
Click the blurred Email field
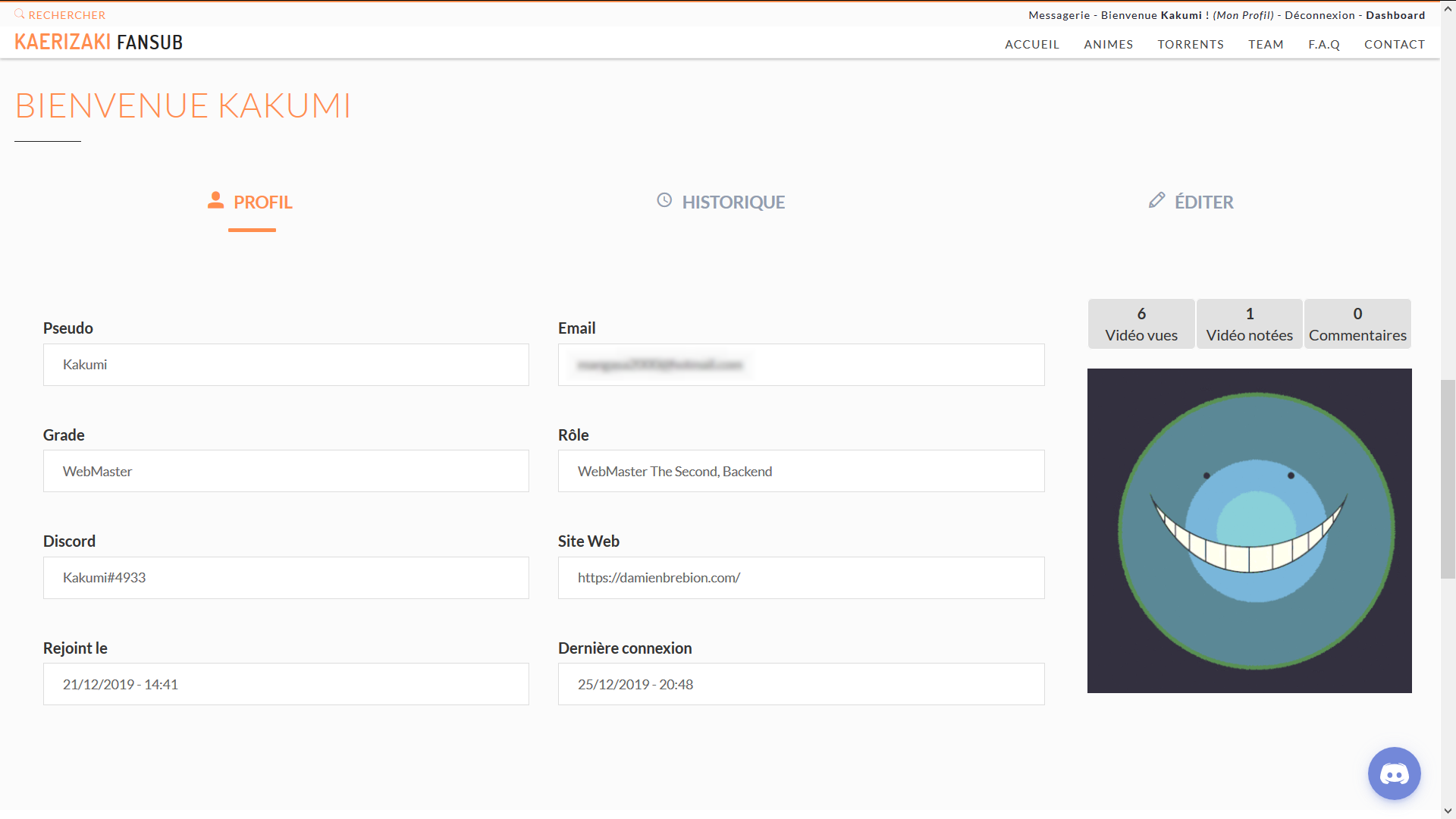point(801,365)
